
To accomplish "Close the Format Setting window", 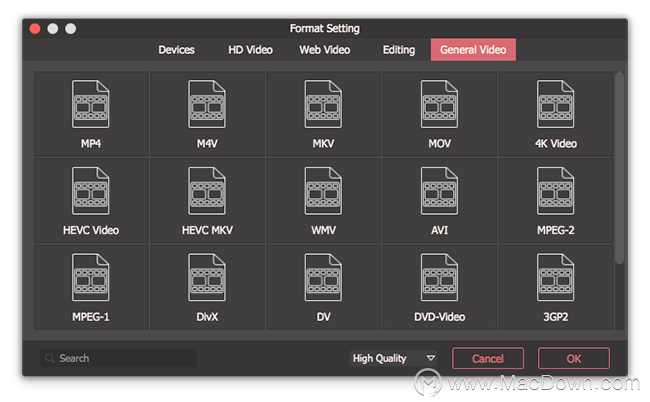I will point(35,29).
